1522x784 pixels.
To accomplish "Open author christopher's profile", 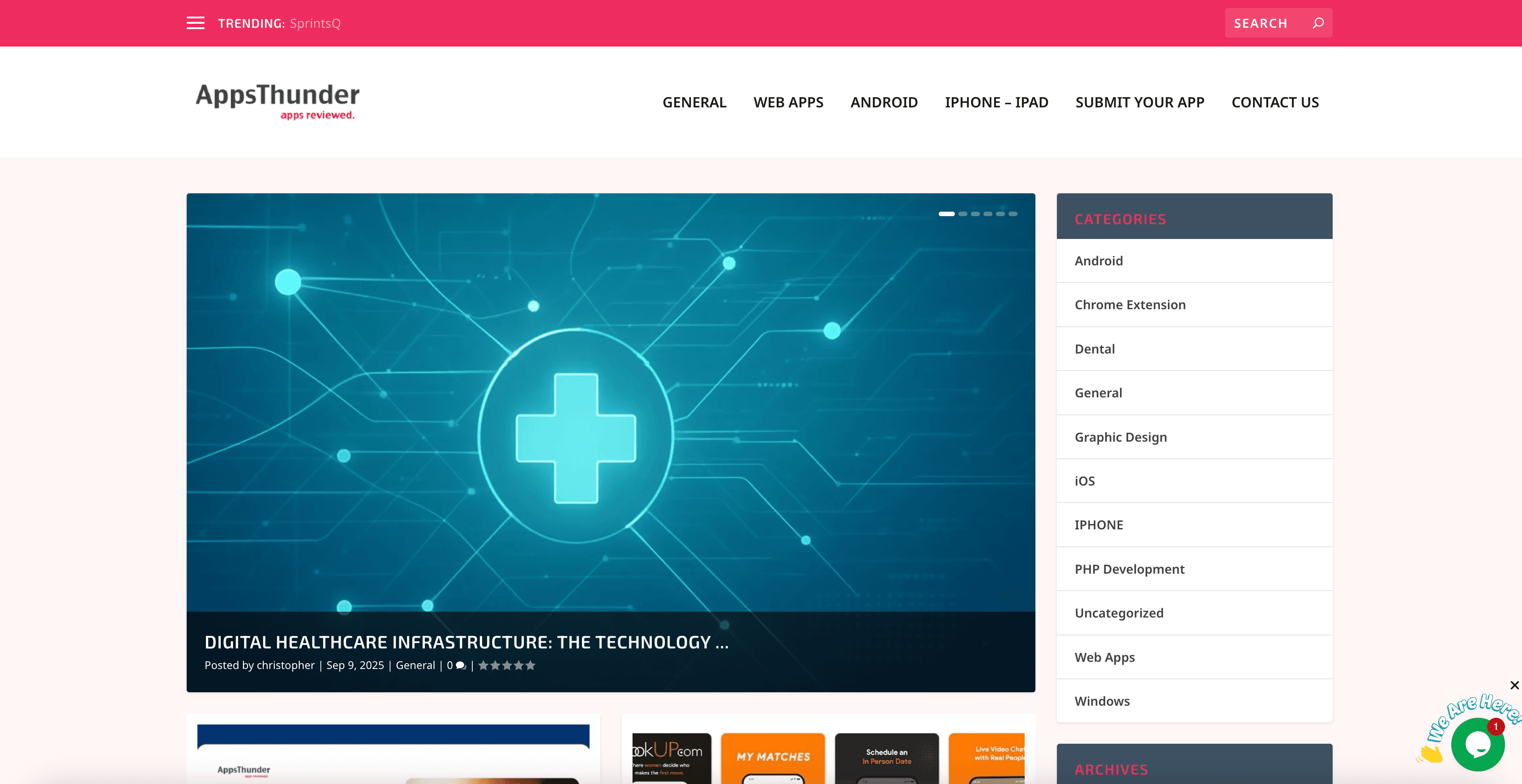I will (x=286, y=665).
